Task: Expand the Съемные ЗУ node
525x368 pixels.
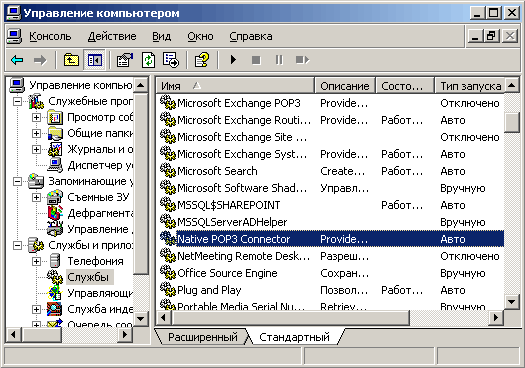Action: pos(36,197)
